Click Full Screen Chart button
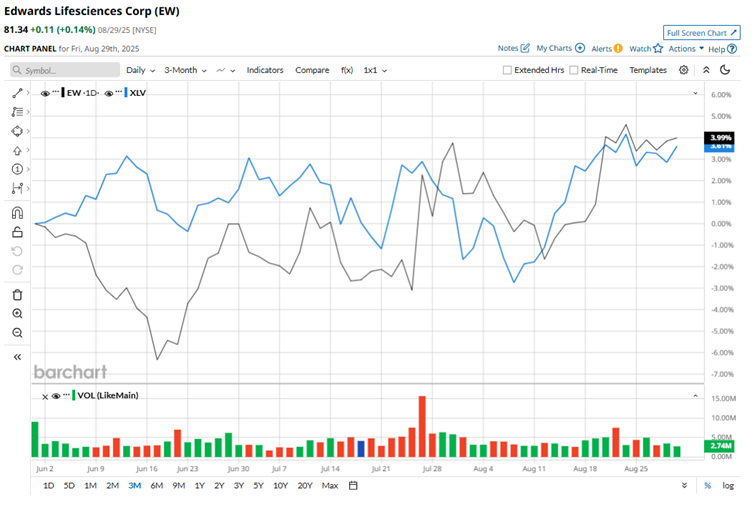Image resolution: width=752 pixels, height=512 pixels. pyautogui.click(x=702, y=33)
